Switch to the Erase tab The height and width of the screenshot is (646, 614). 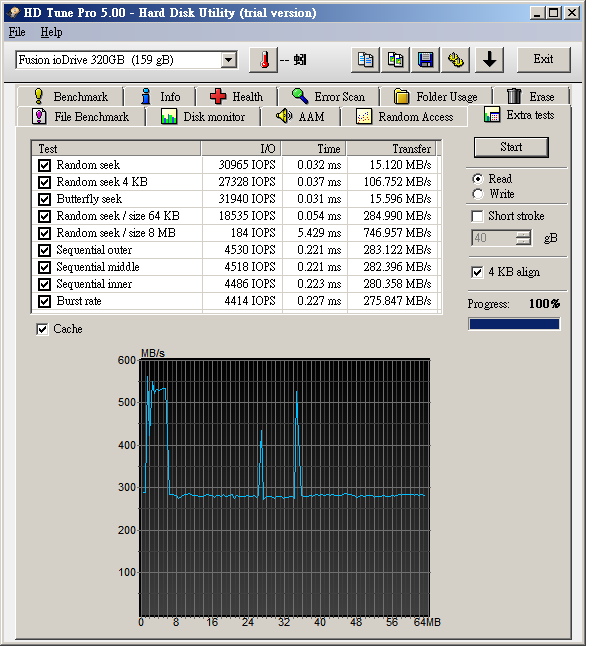(x=531, y=96)
